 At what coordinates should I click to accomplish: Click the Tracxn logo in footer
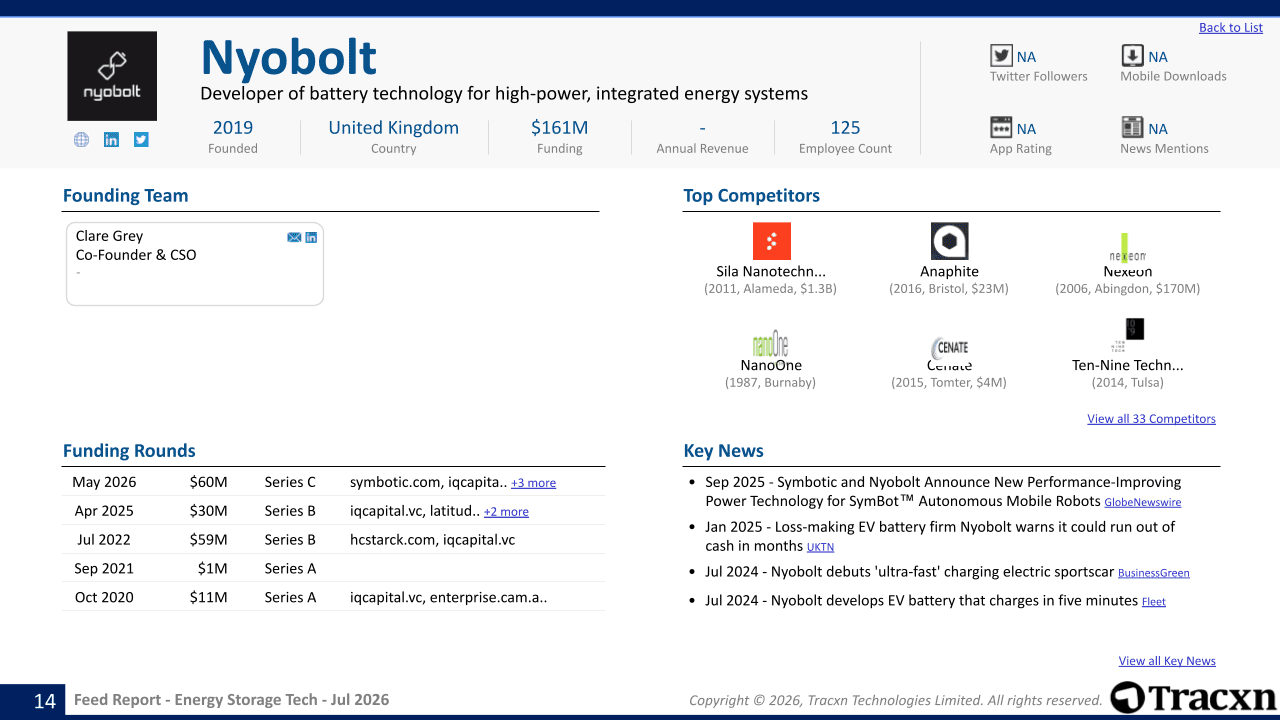tap(1193, 697)
